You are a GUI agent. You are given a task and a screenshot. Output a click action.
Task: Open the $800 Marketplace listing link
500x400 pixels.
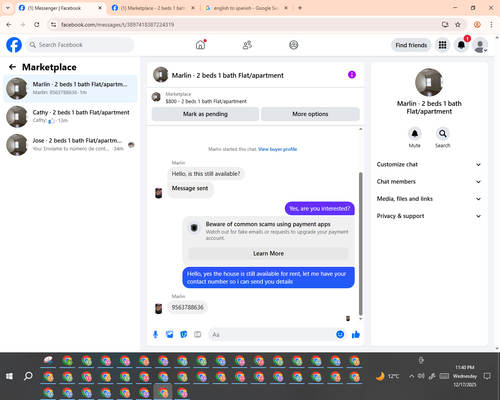[x=206, y=101]
